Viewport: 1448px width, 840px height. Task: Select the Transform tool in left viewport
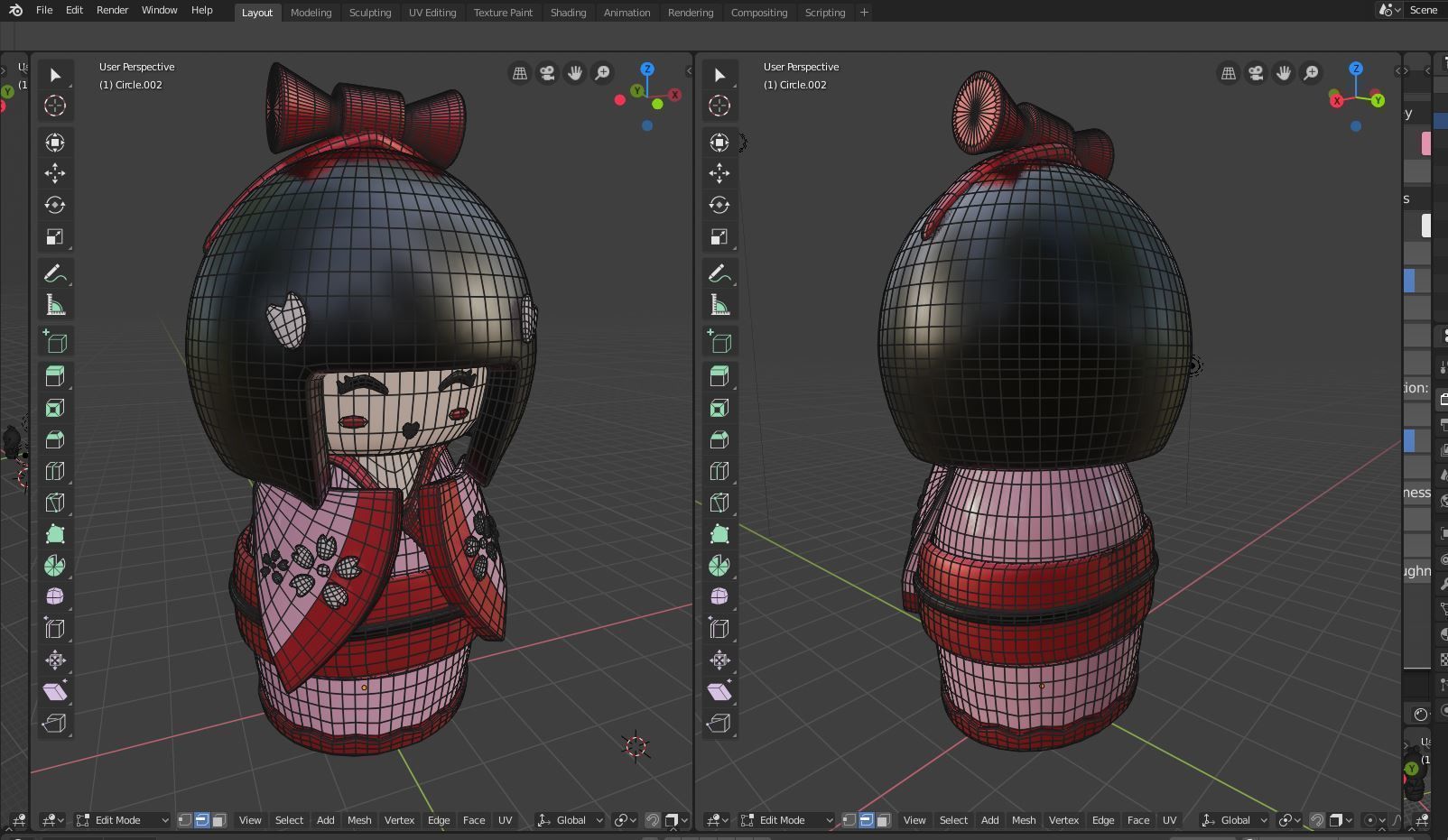click(x=55, y=143)
